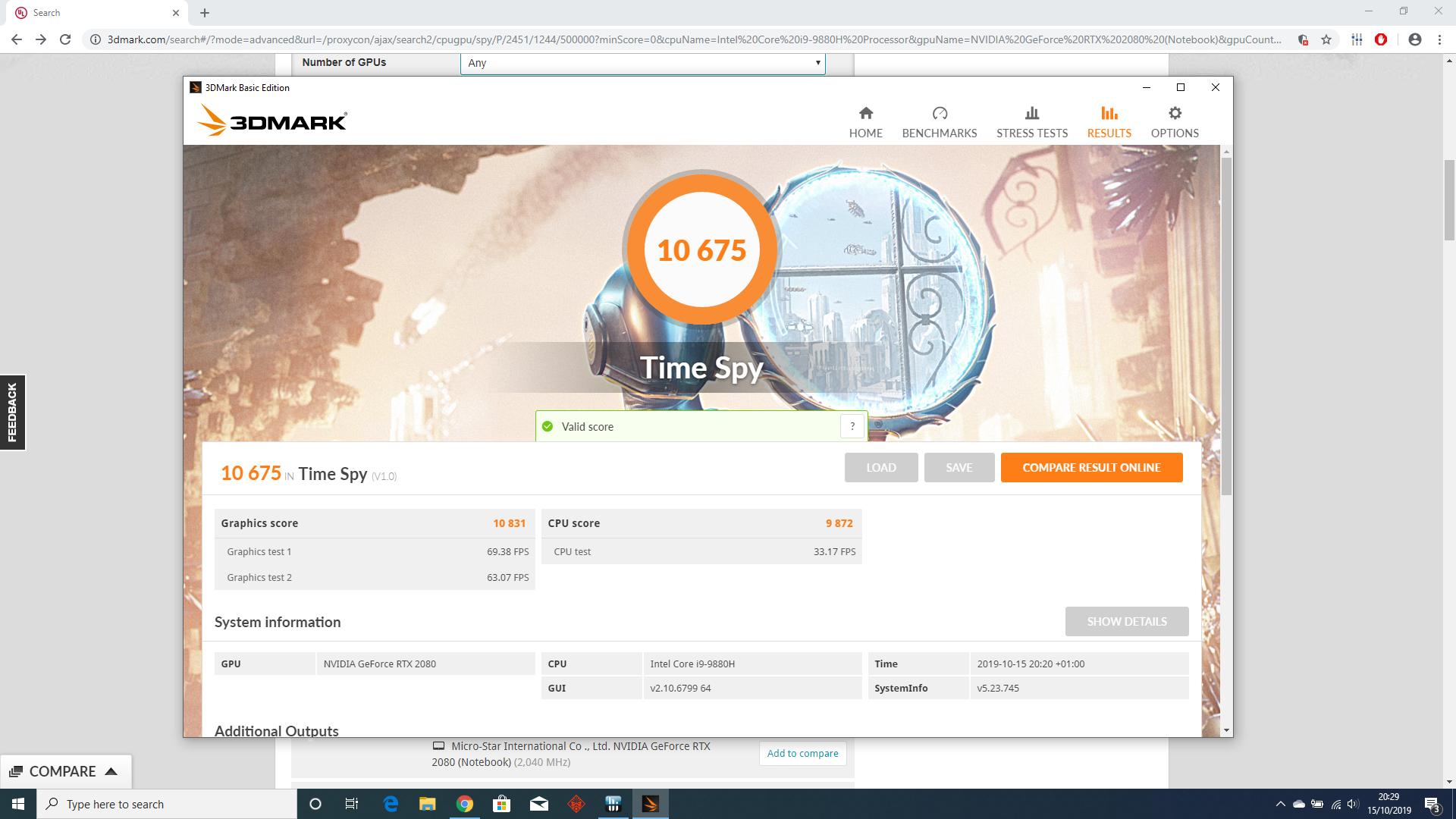The height and width of the screenshot is (819, 1456).
Task: Click the battery tray icon
Action: 1317,804
